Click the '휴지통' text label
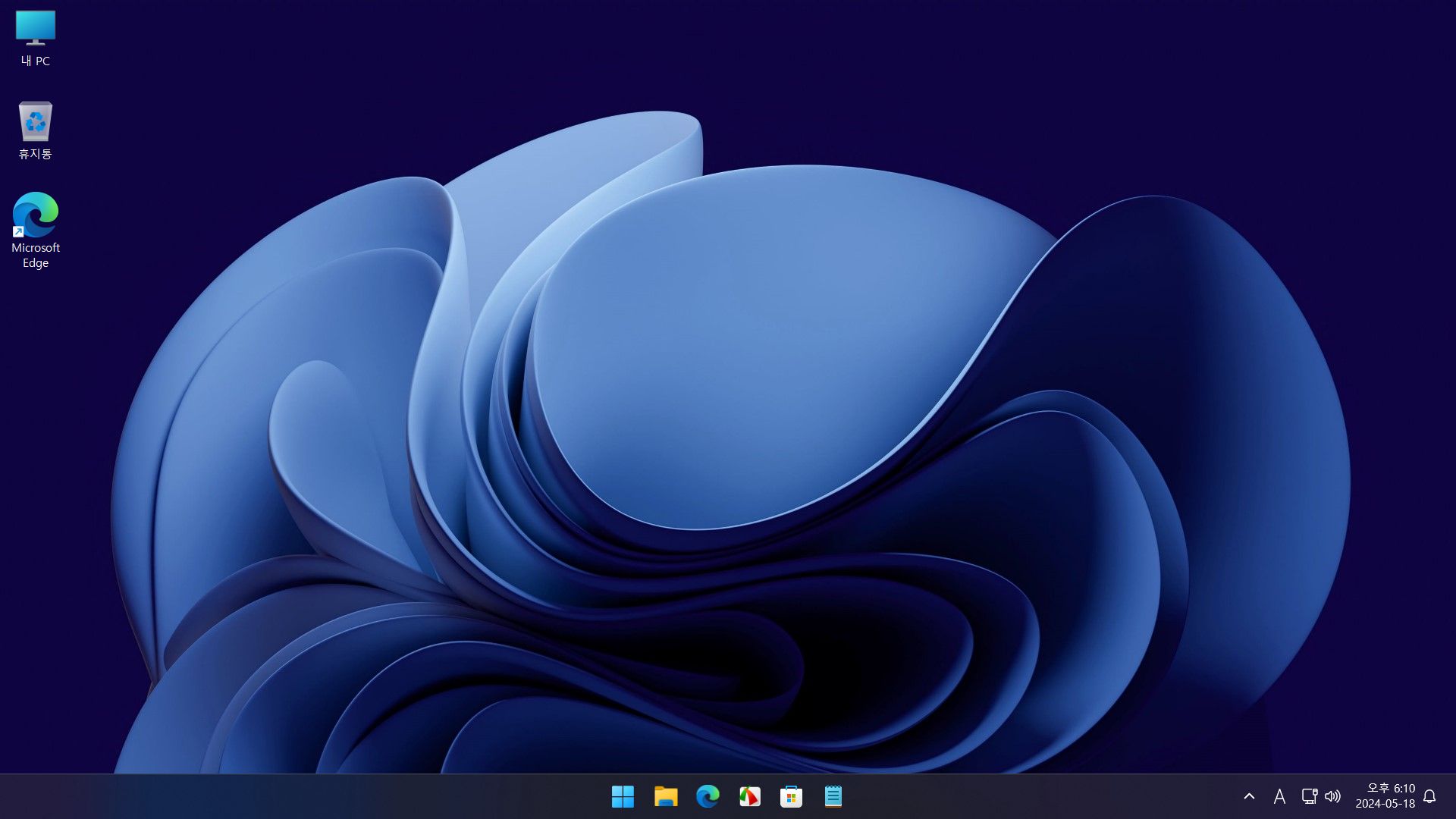 coord(35,154)
